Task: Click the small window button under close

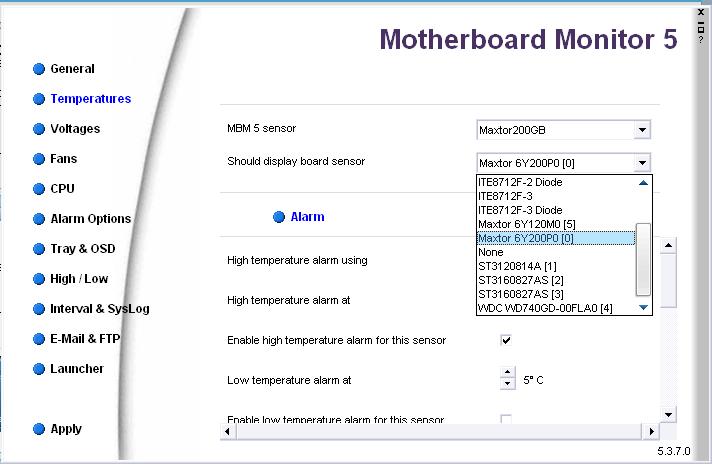Action: (701, 28)
